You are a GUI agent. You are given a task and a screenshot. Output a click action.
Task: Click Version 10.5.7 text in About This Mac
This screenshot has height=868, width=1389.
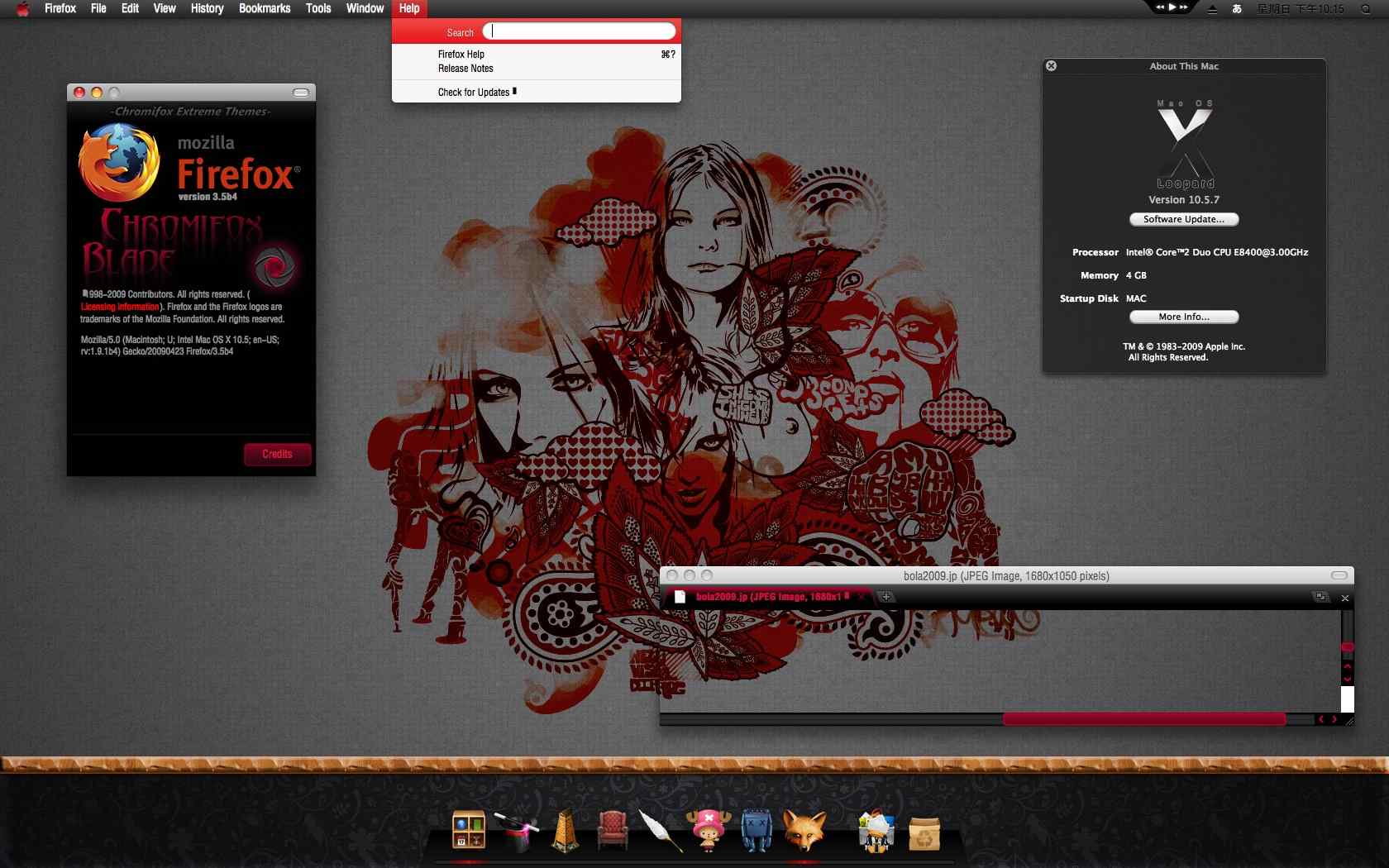tap(1184, 200)
